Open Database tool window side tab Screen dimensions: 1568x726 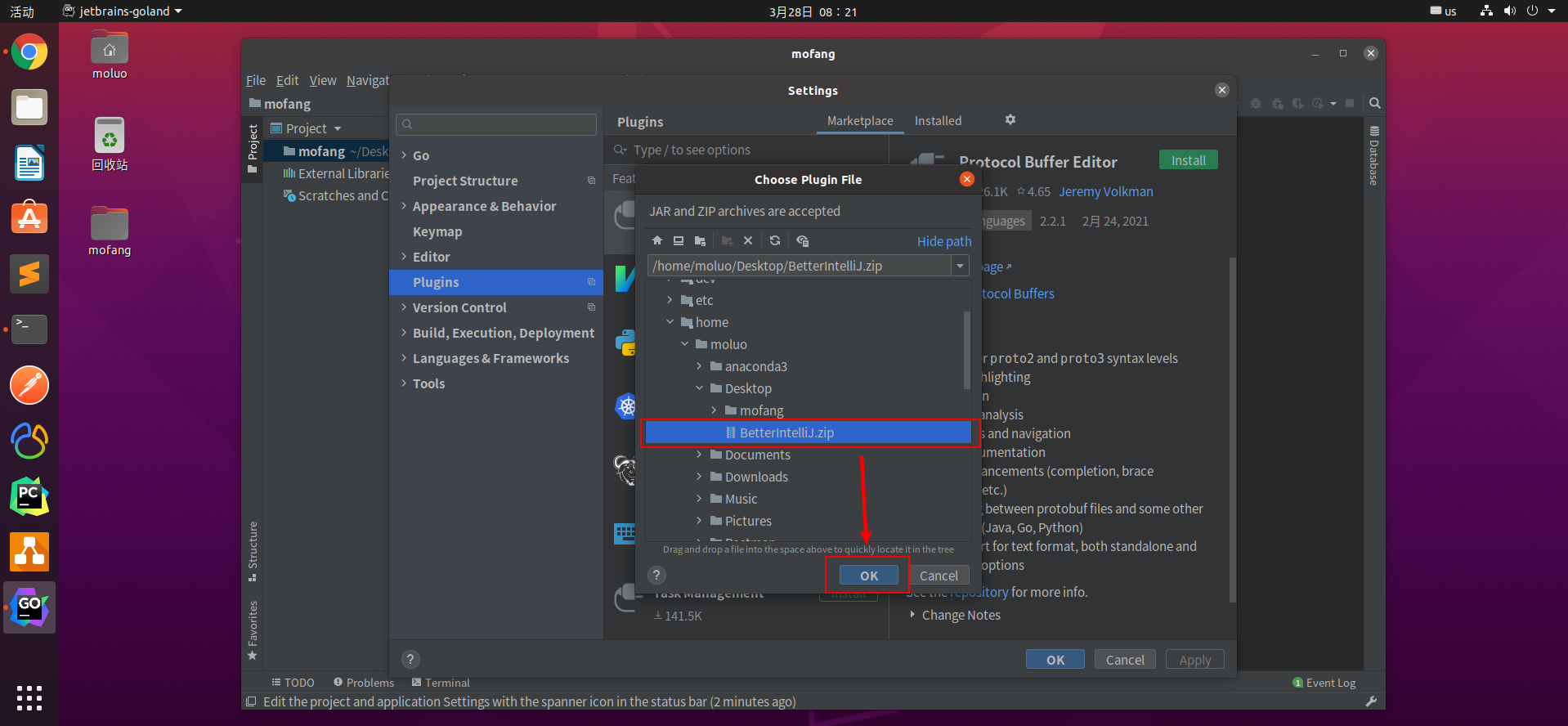[1374, 155]
